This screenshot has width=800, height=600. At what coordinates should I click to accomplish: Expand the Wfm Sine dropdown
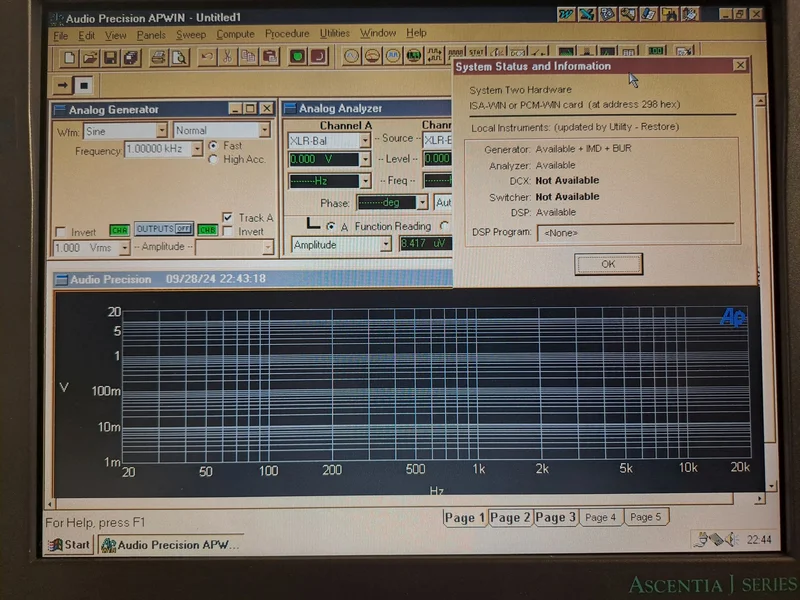tap(161, 131)
